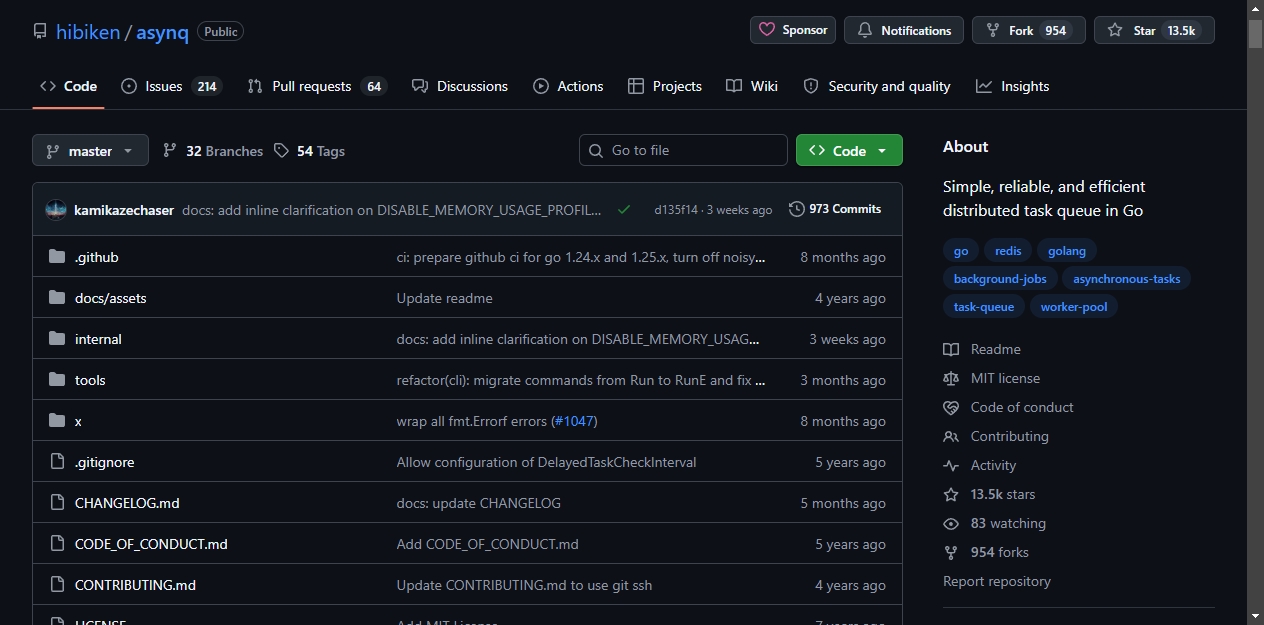
Task: Select the 'background-jobs' topic tag
Action: [x=1000, y=279]
